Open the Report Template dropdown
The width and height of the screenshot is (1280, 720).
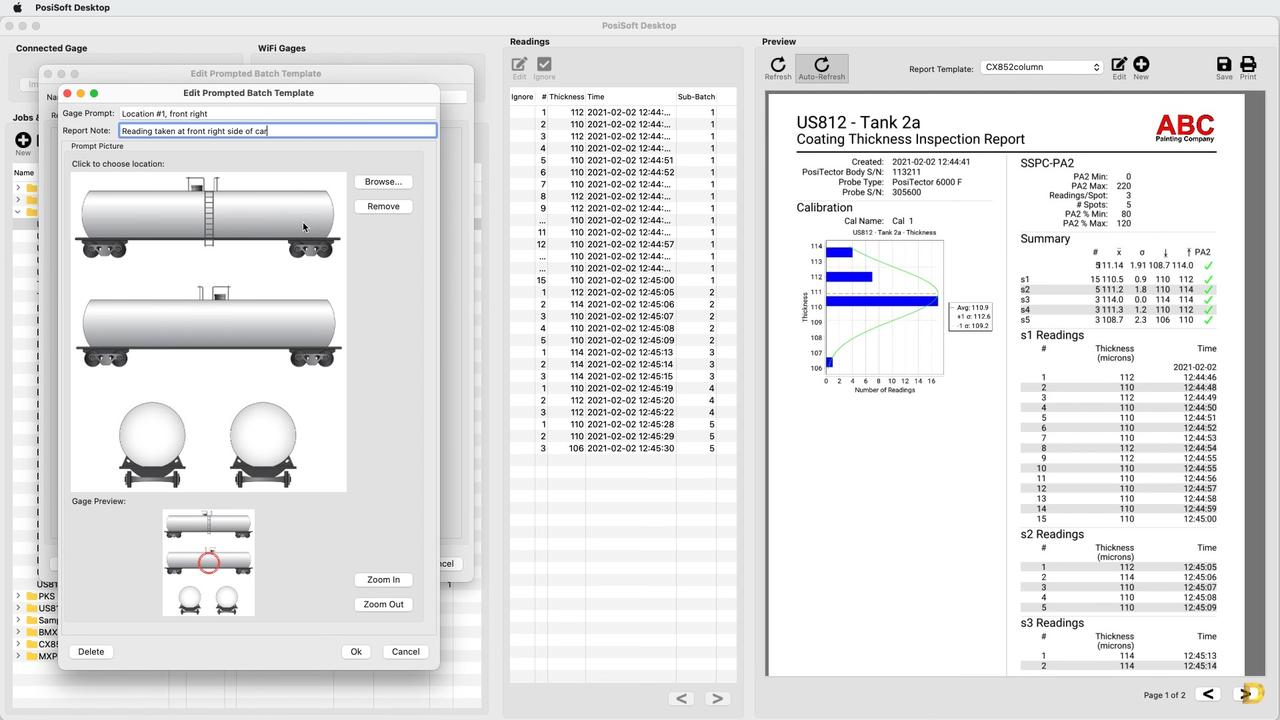[1041, 67]
